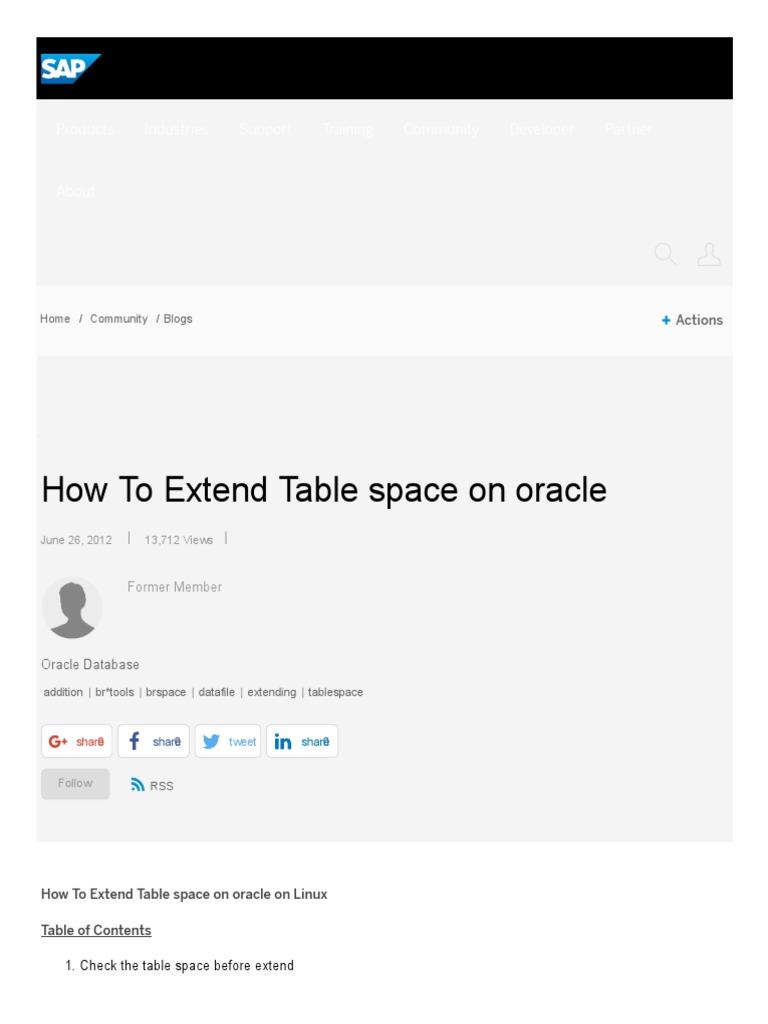Click the brspace tag
Image resolution: width=768 pixels, height=1024 pixels.
(x=166, y=692)
